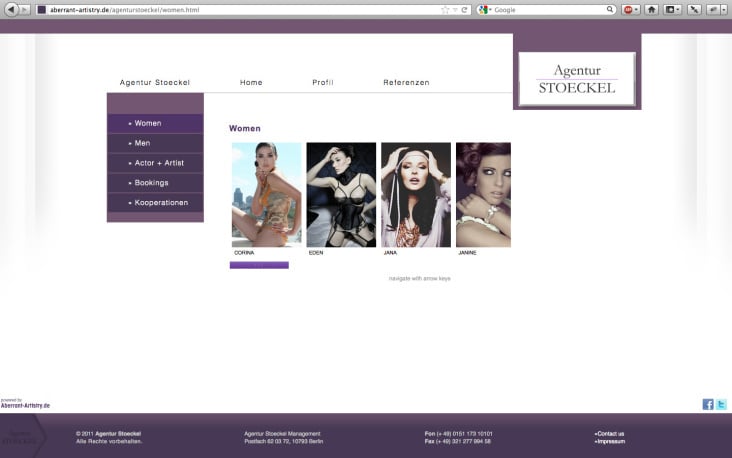Open Kooperationen sidebar entry
Viewport: 732px width, 458px height.
(155, 203)
